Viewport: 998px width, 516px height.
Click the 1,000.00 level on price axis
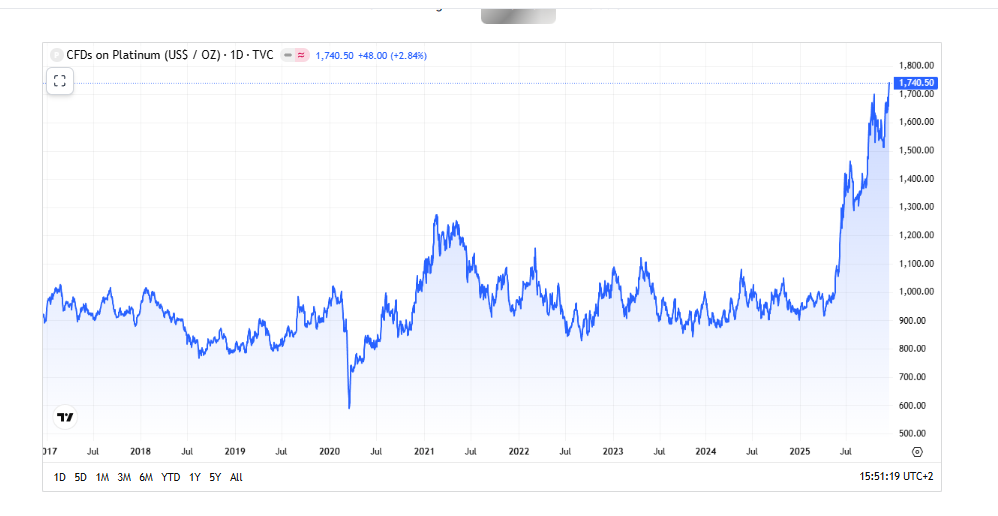[916, 292]
